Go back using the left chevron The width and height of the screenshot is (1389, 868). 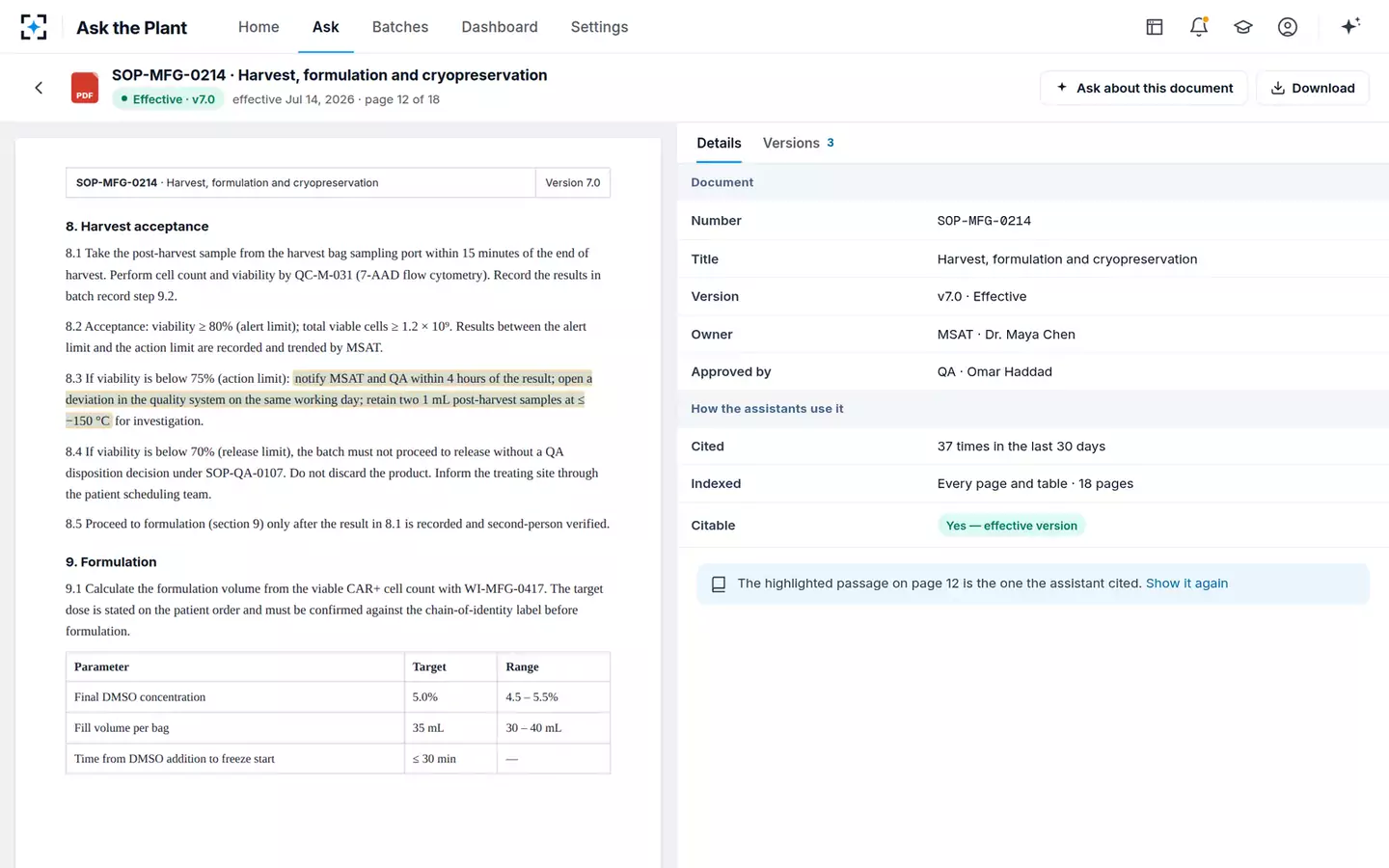click(x=39, y=88)
